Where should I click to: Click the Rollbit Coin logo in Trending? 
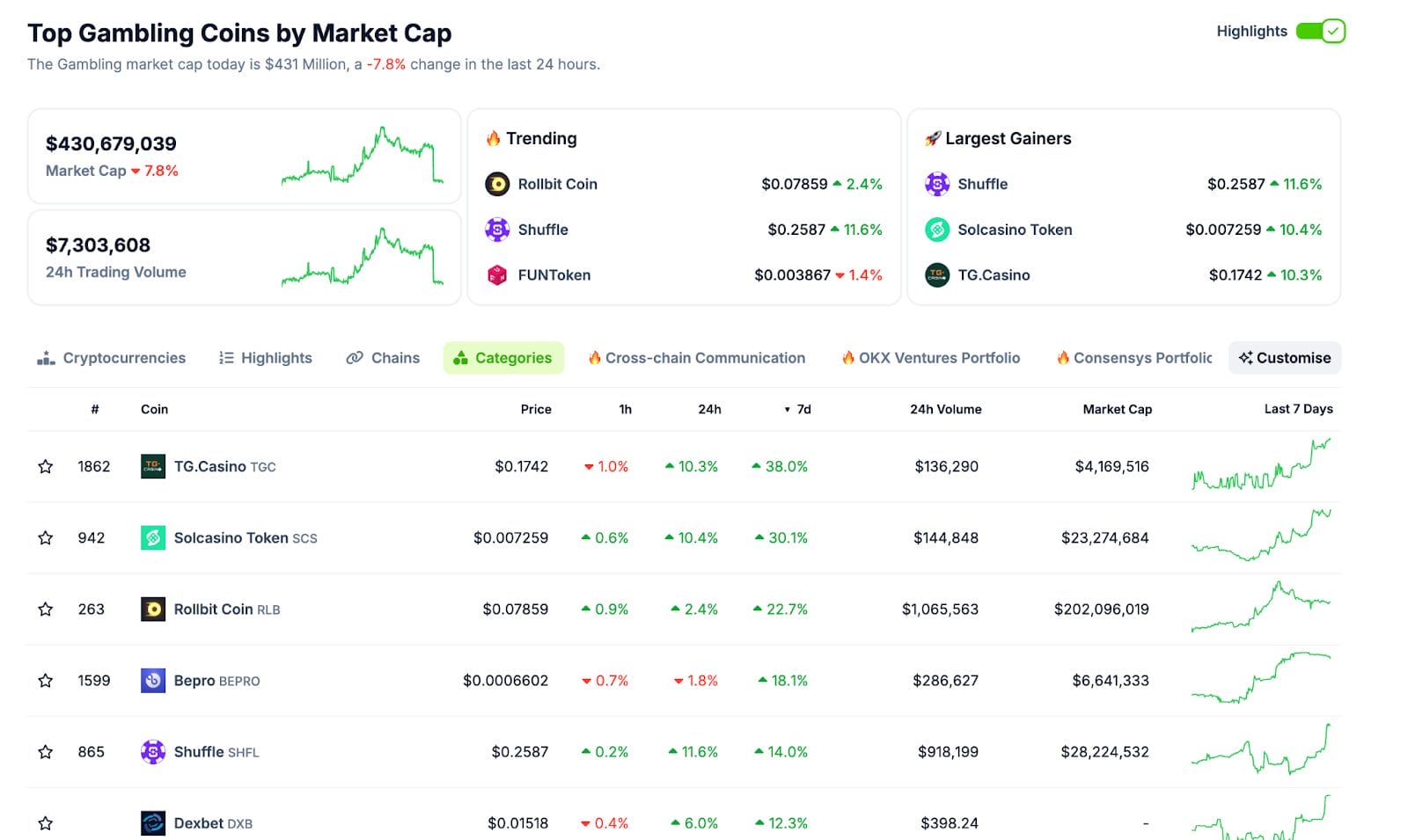tap(497, 184)
